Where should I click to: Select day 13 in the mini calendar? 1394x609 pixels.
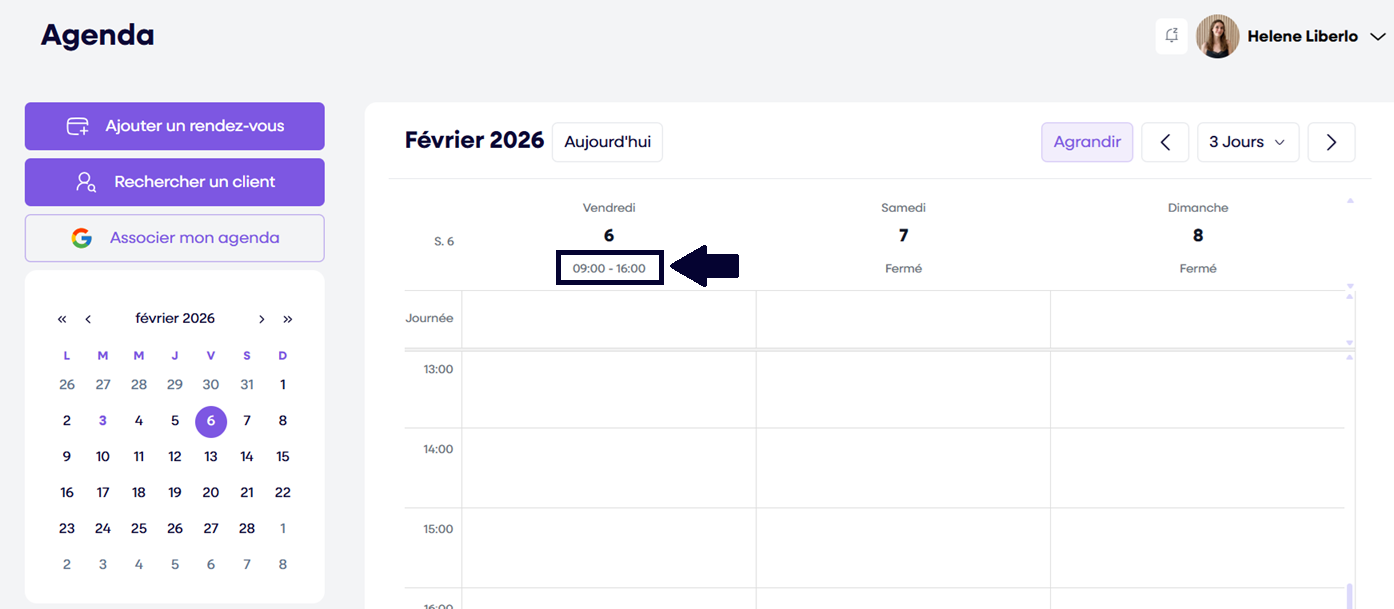[211, 456]
